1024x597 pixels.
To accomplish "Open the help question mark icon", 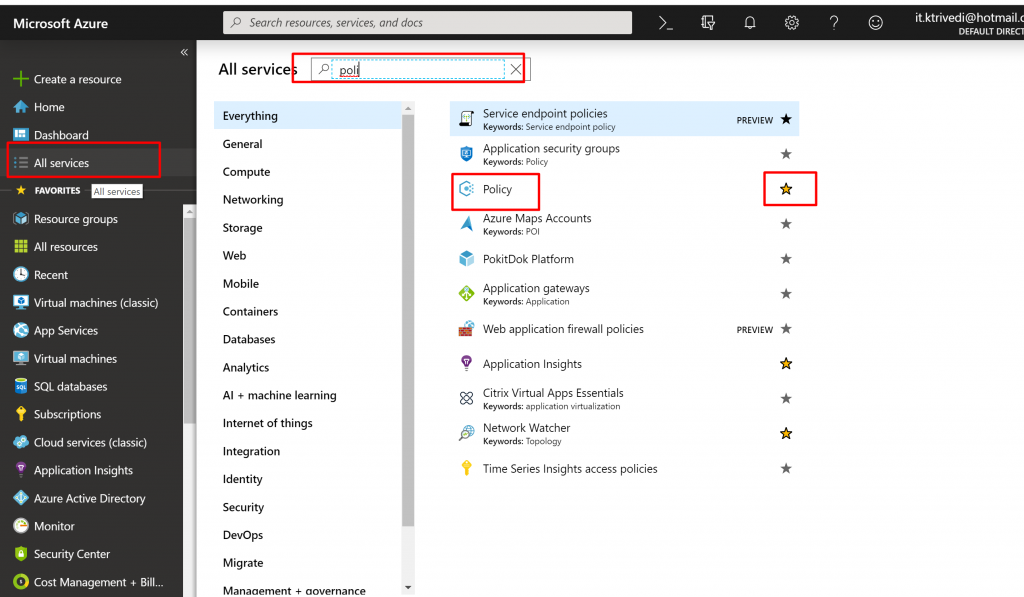I will (x=834, y=23).
